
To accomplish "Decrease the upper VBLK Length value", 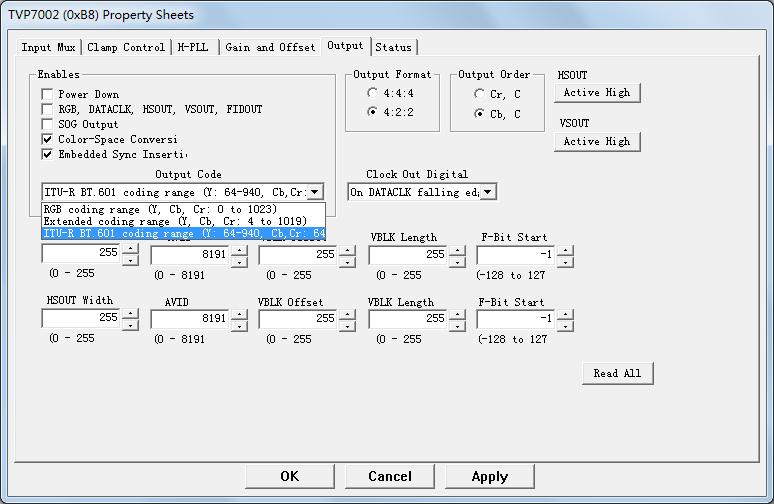I will point(458,262).
